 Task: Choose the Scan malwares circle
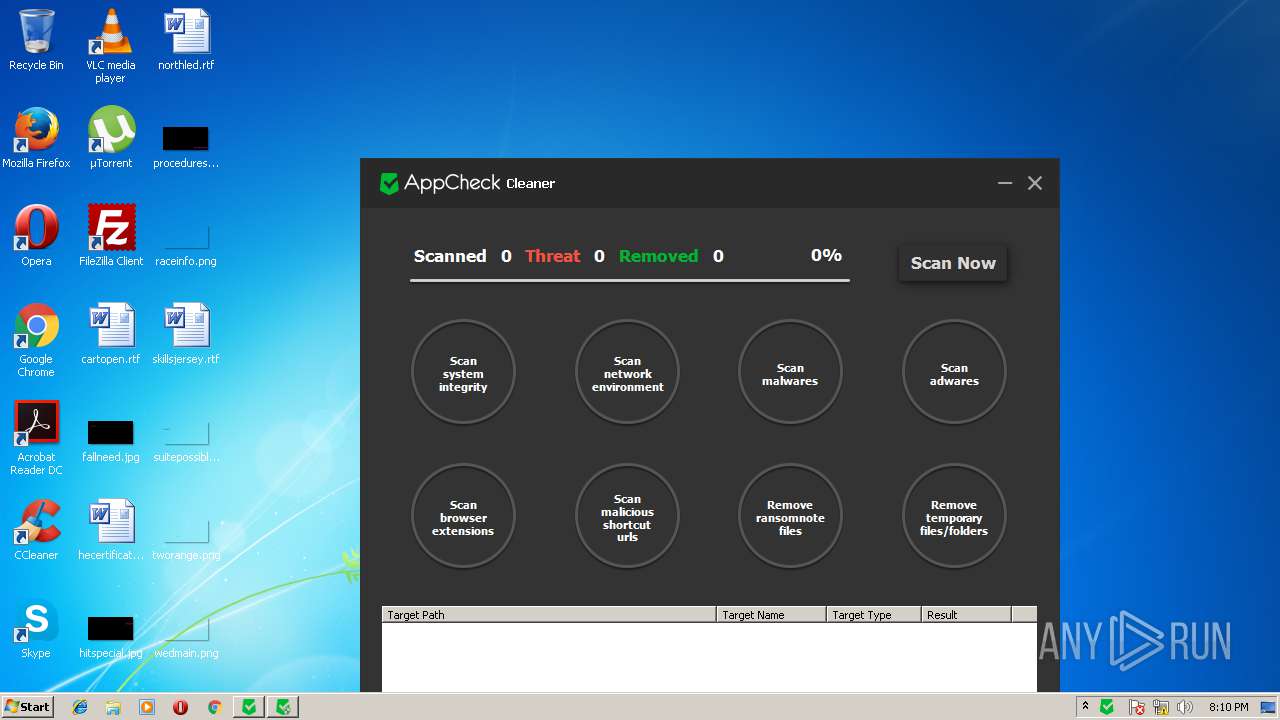point(790,373)
